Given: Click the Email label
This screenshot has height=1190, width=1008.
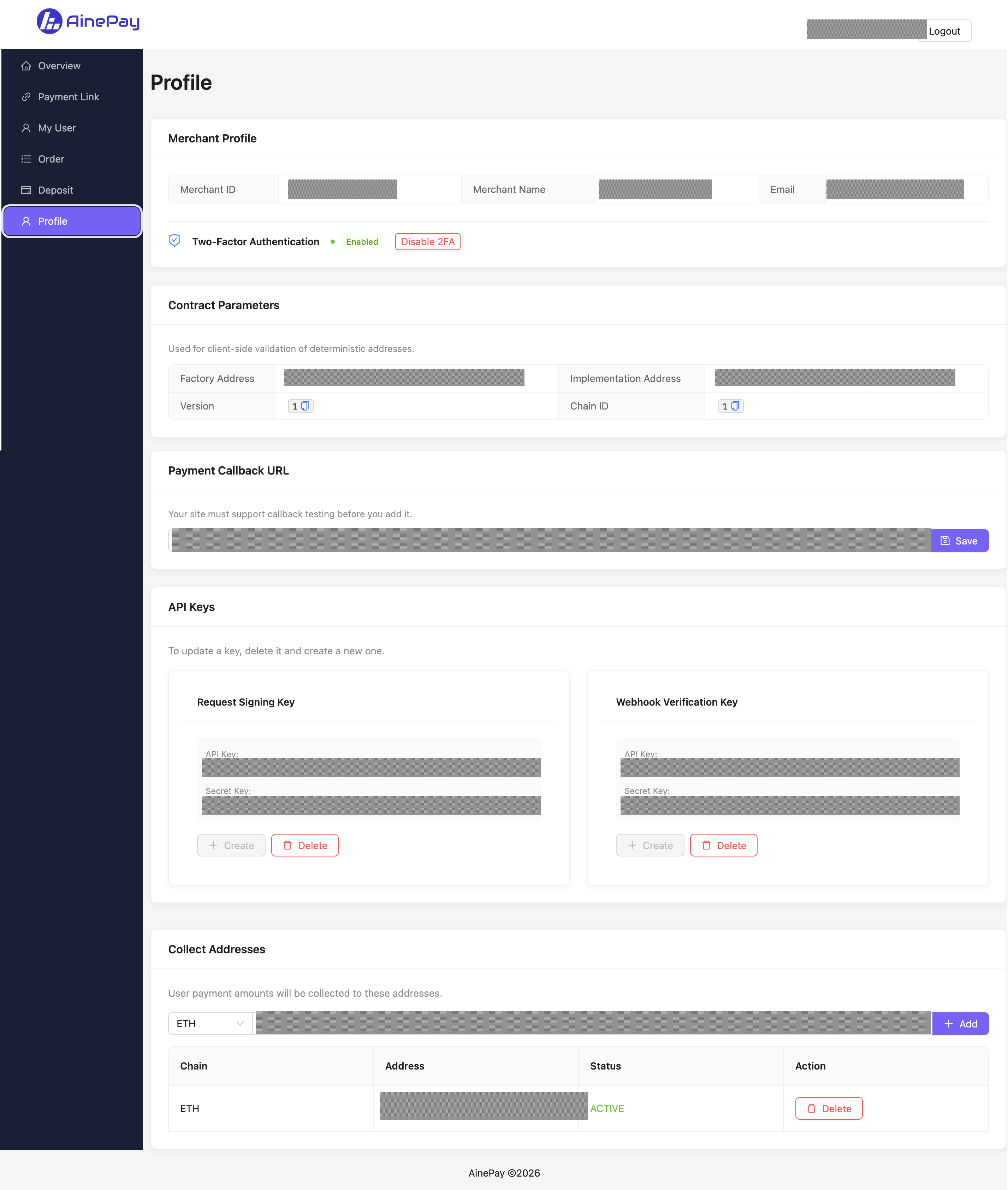Looking at the screenshot, I should click(x=782, y=189).
